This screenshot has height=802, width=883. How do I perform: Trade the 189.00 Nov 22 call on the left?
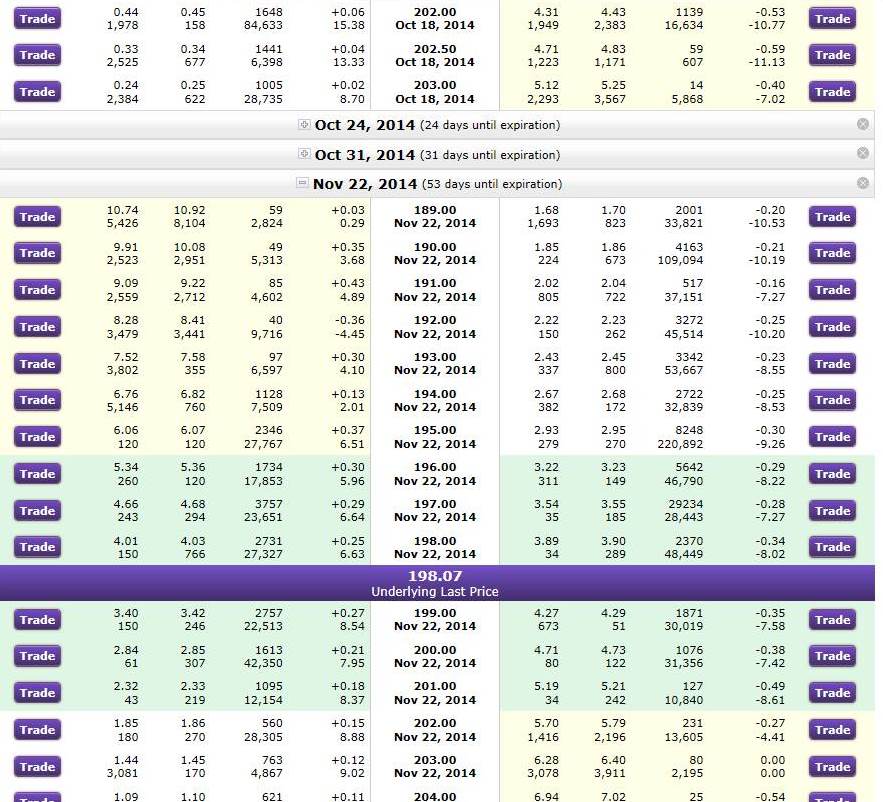(x=37, y=217)
